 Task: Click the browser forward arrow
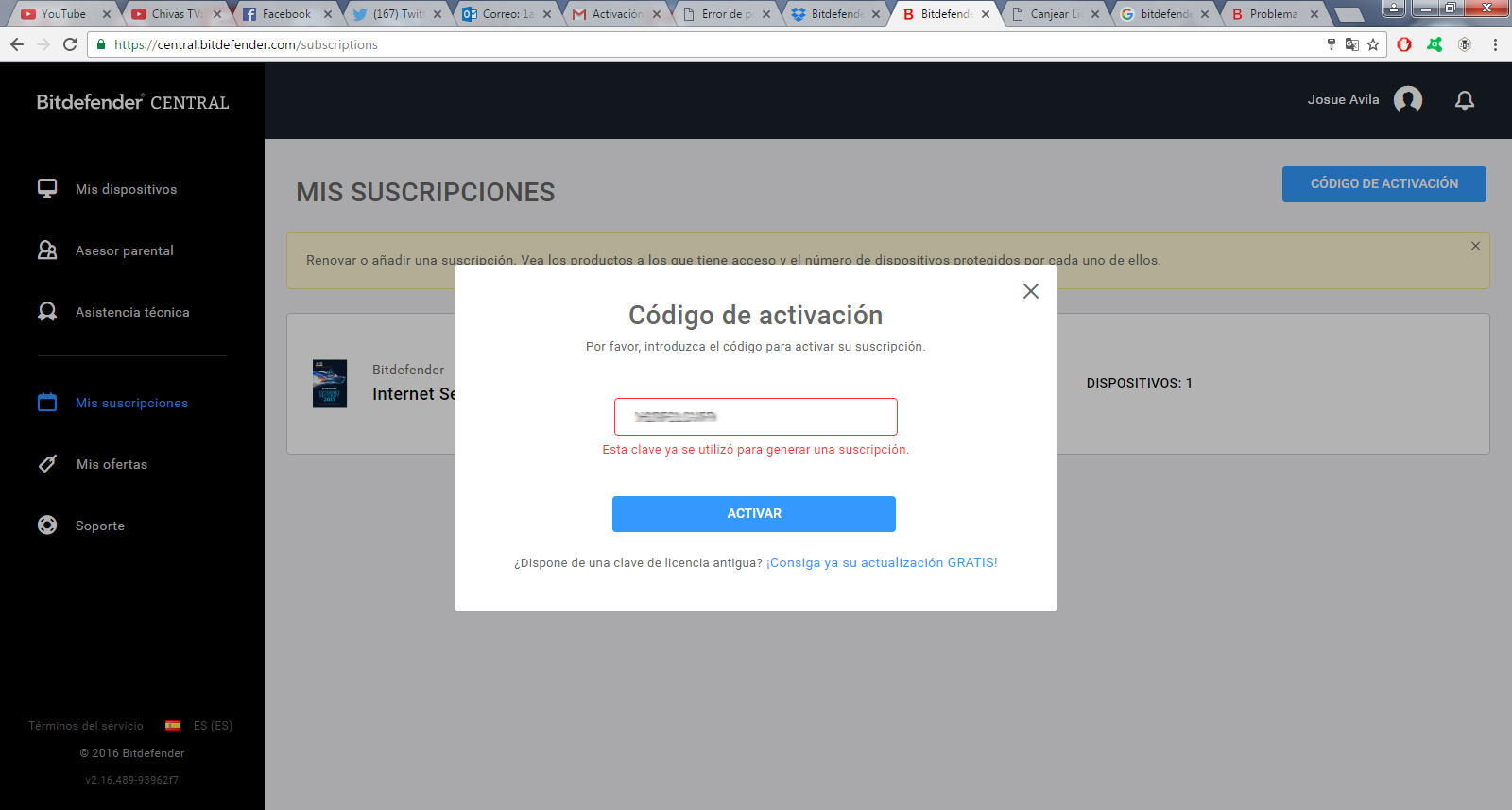click(43, 44)
